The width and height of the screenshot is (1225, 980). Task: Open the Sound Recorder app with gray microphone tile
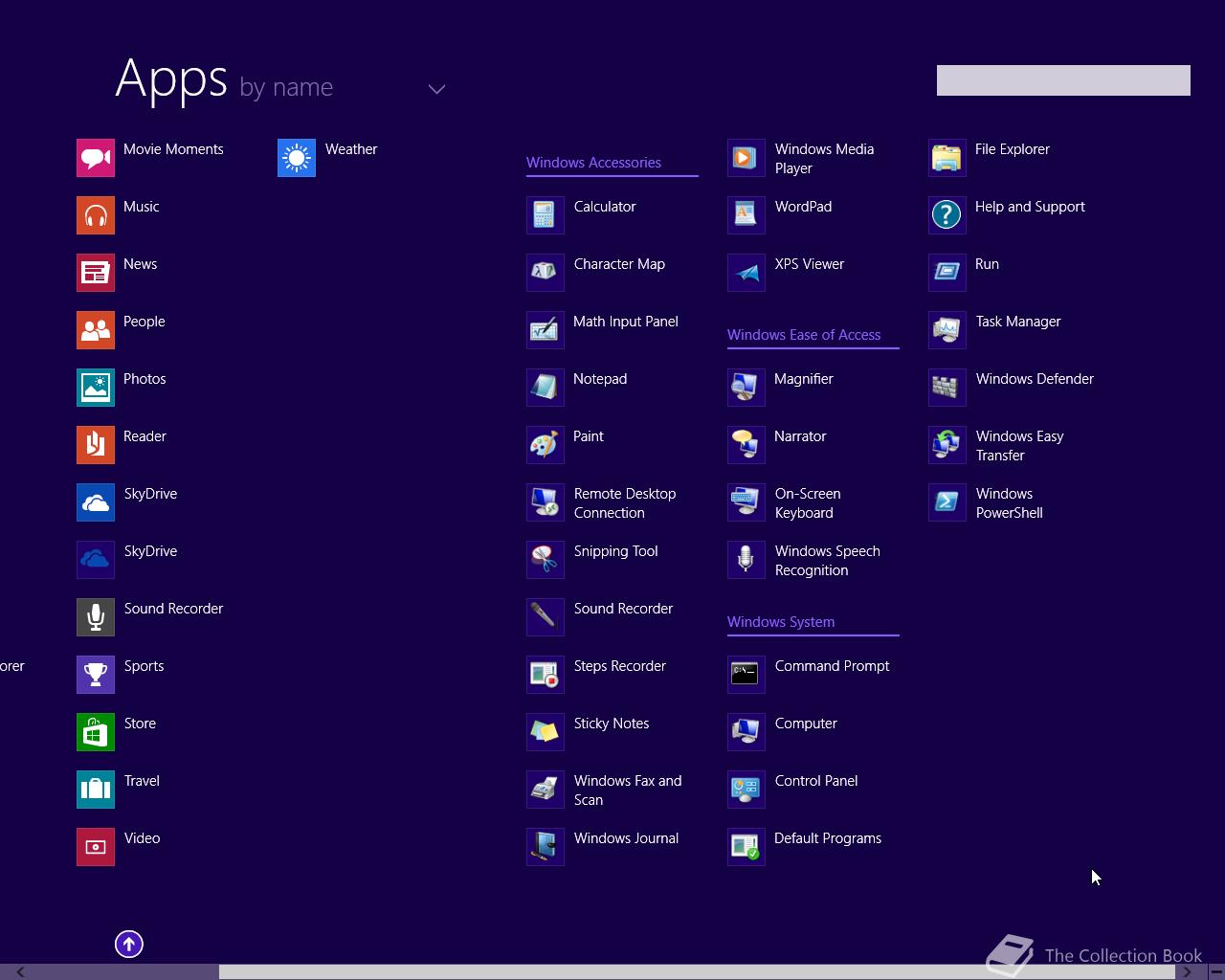96,617
